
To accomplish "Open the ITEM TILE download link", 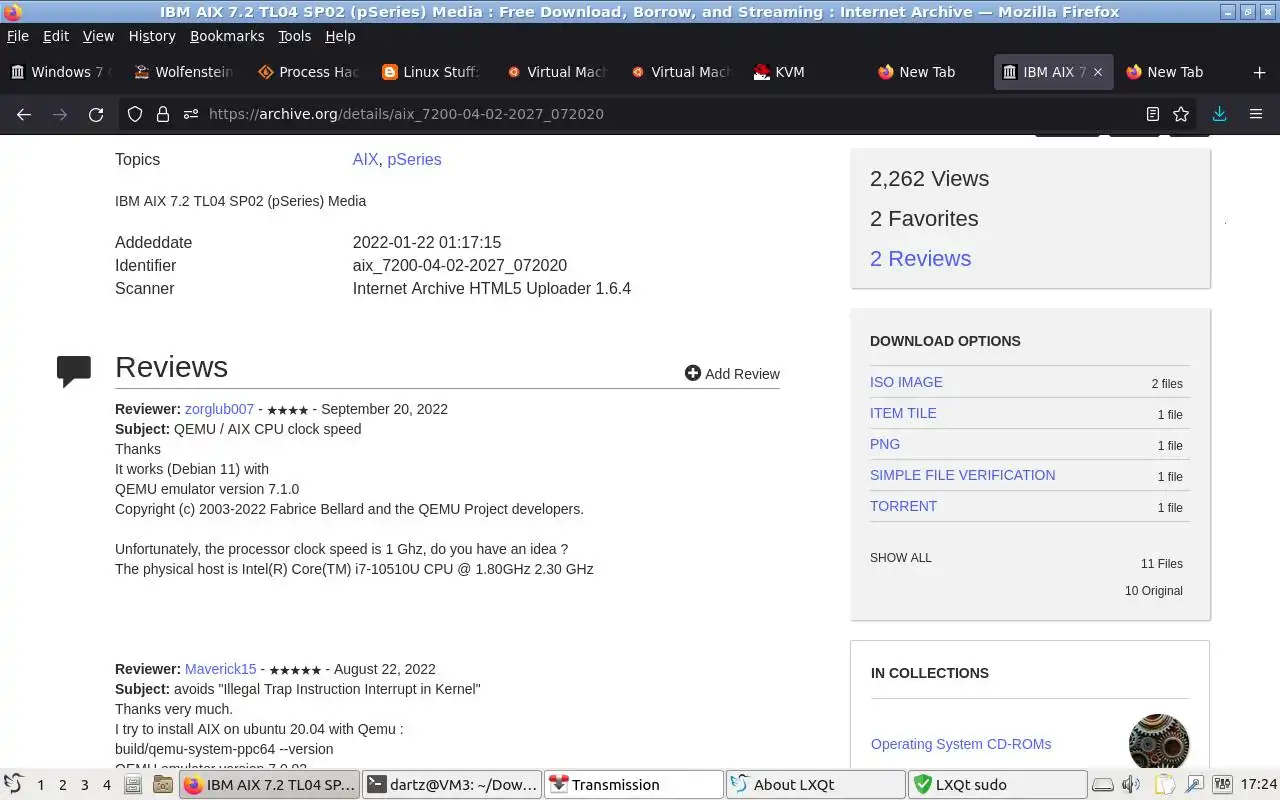I will click(x=903, y=413).
